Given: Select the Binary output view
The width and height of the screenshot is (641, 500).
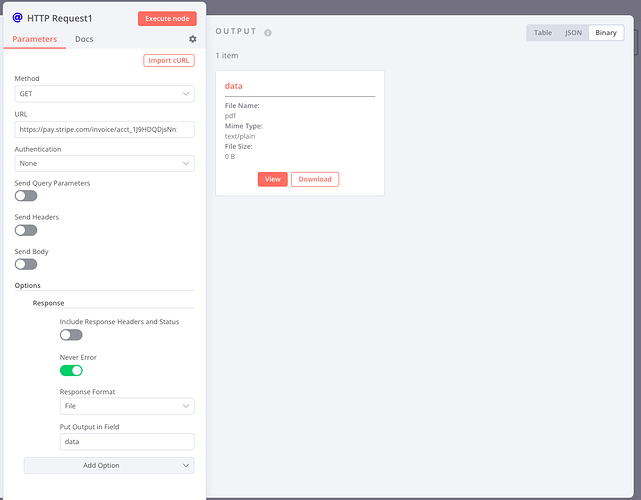Looking at the screenshot, I should 606,33.
